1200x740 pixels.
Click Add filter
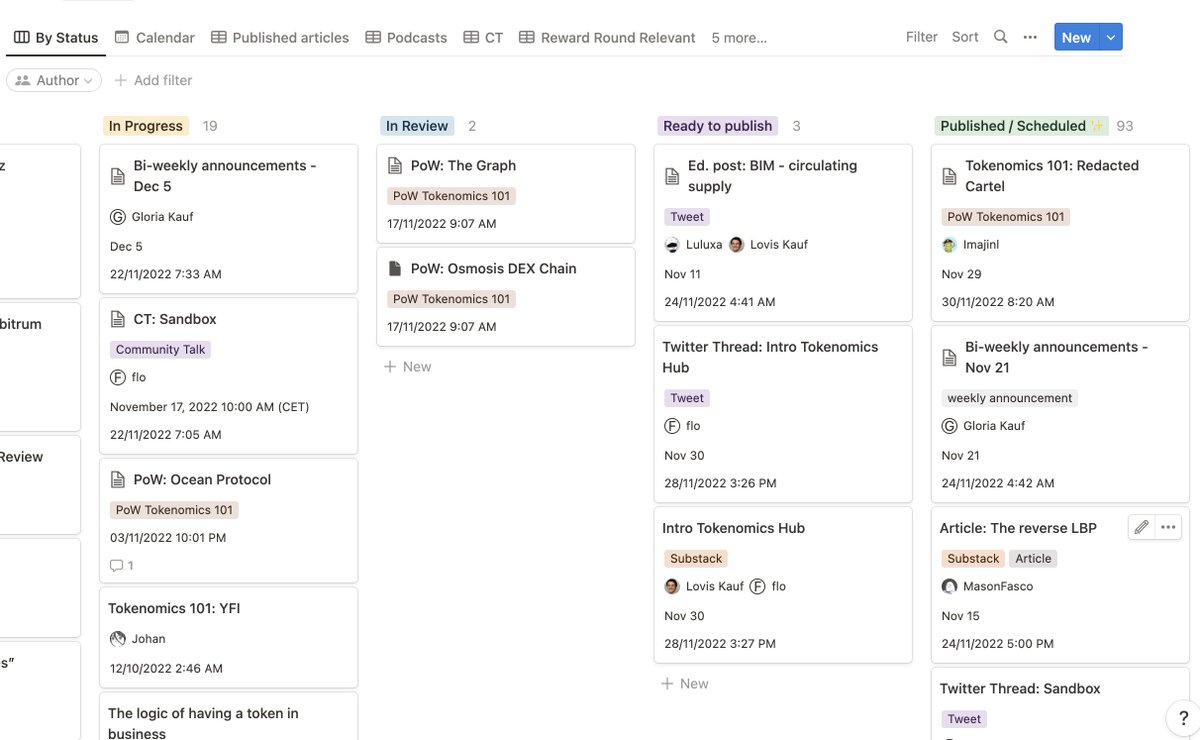(153, 80)
